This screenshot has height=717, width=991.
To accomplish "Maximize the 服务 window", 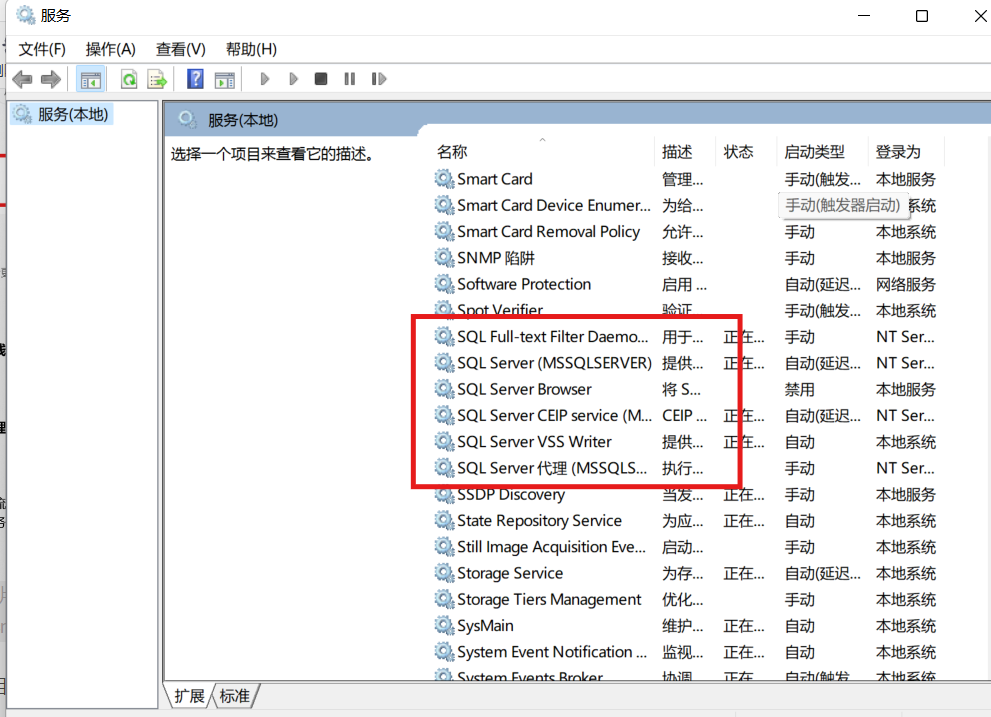I will (922, 16).
